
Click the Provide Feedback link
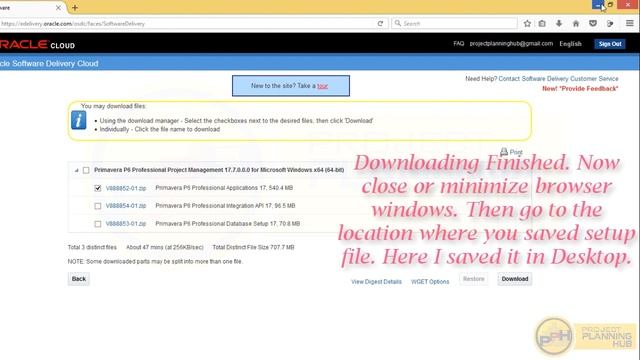(x=580, y=89)
